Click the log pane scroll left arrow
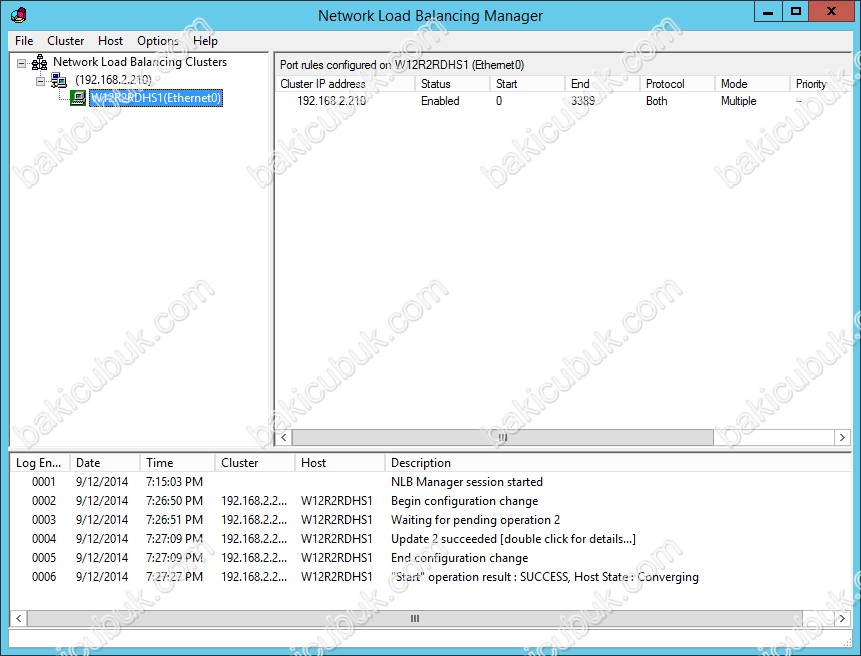Image resolution: width=861 pixels, height=656 pixels. coord(19,619)
